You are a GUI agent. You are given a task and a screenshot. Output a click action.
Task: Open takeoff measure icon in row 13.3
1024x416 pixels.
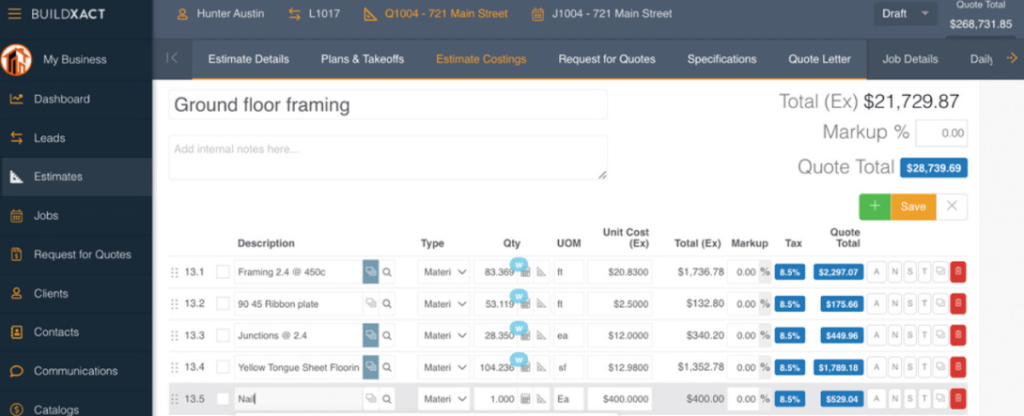click(541, 336)
